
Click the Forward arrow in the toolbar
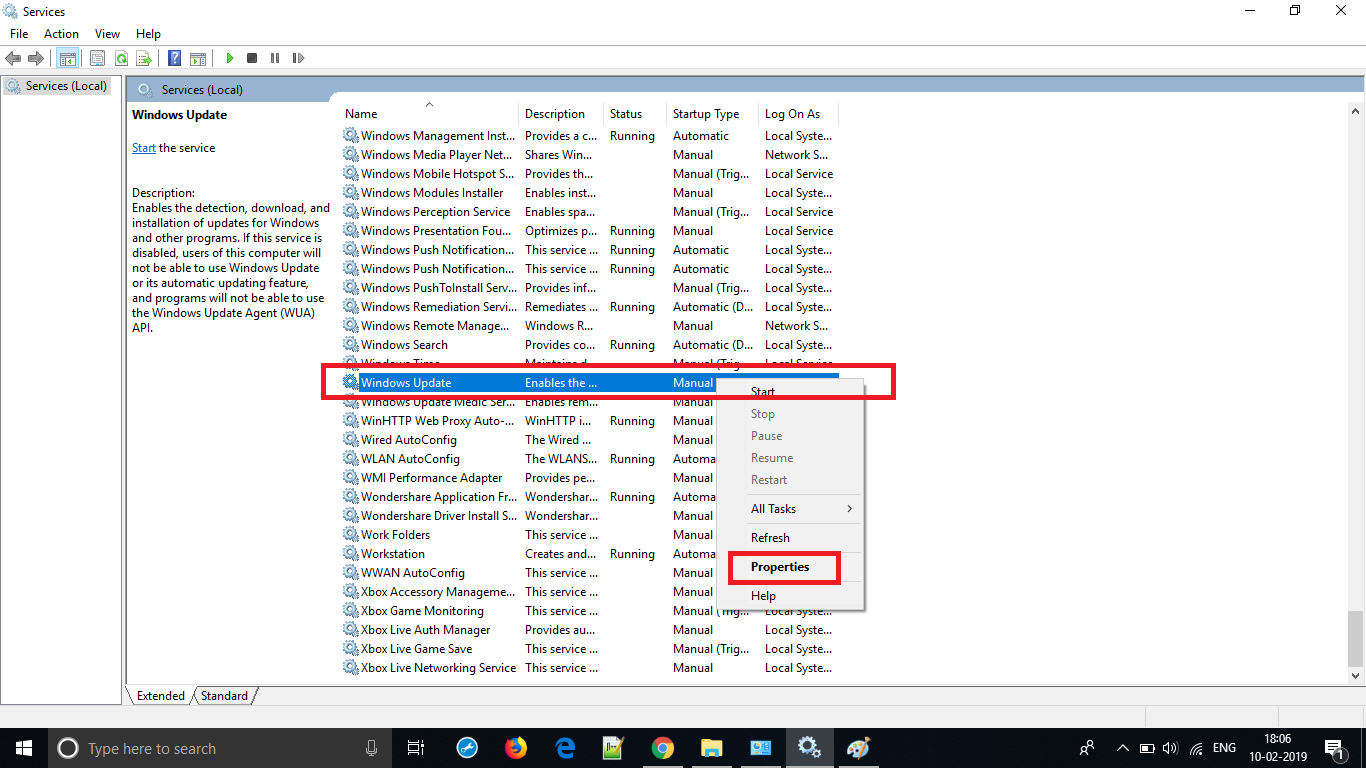point(36,58)
